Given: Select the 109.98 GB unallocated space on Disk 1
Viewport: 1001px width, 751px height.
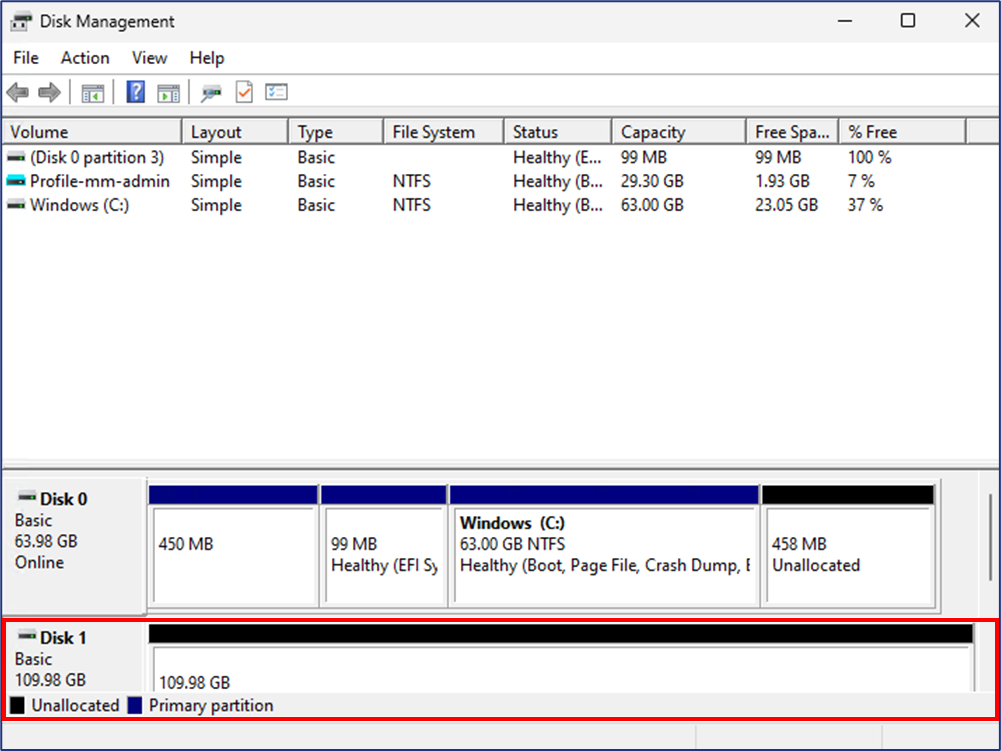Looking at the screenshot, I should coord(560,670).
